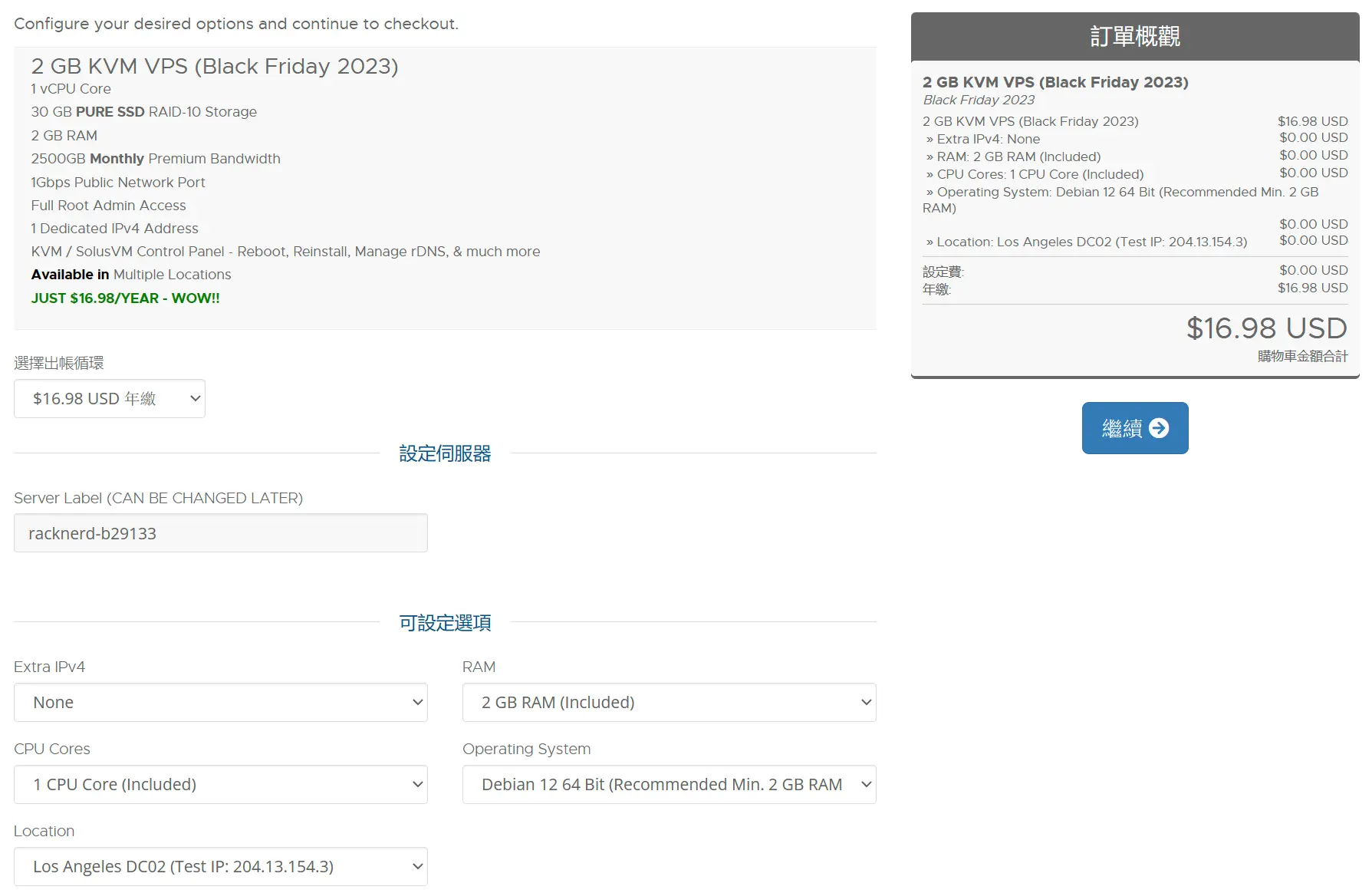
Task: Click the Full Root Admin Access line
Action: [109, 206]
